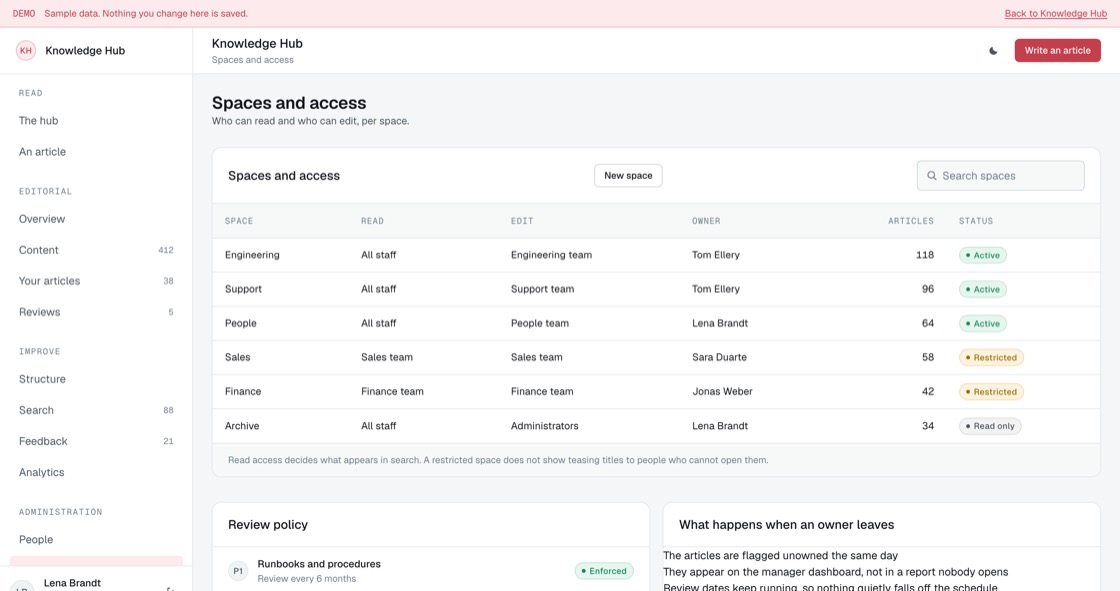Click the STATUS column header

coord(976,221)
